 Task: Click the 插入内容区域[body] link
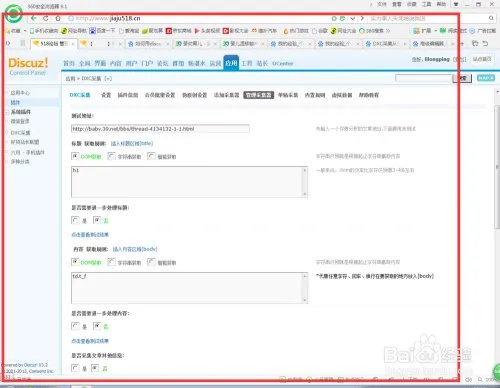point(135,249)
